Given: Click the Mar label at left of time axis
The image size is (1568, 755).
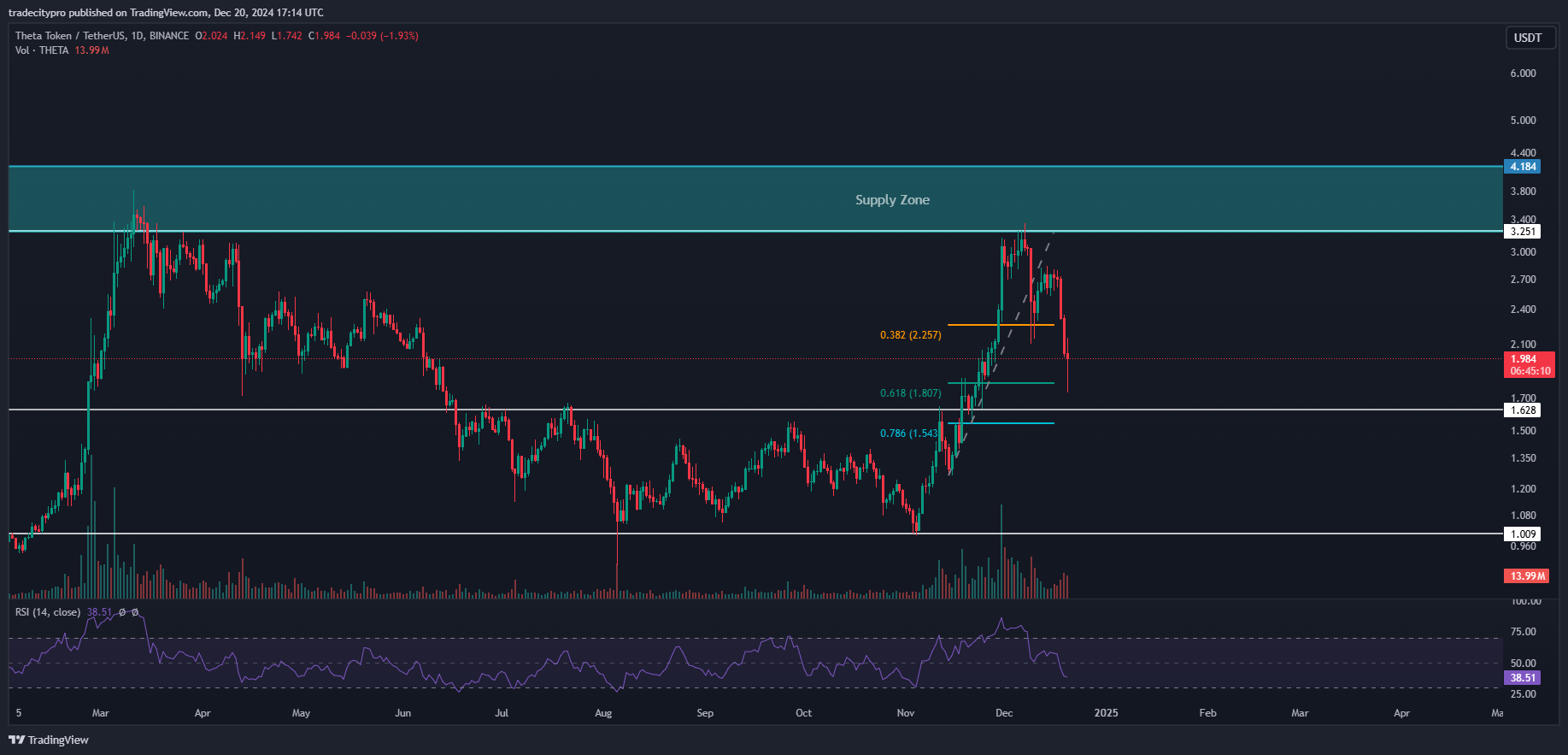Looking at the screenshot, I should point(100,713).
